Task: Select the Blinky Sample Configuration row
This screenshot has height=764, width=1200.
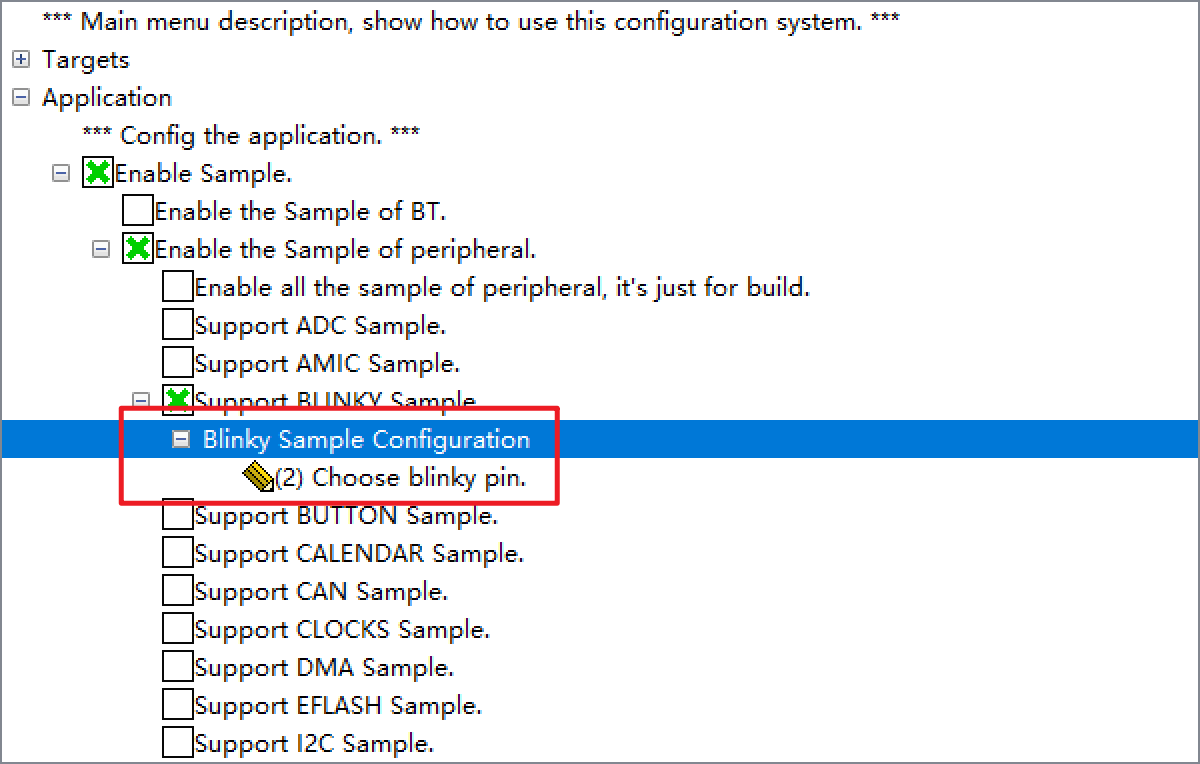Action: click(366, 440)
